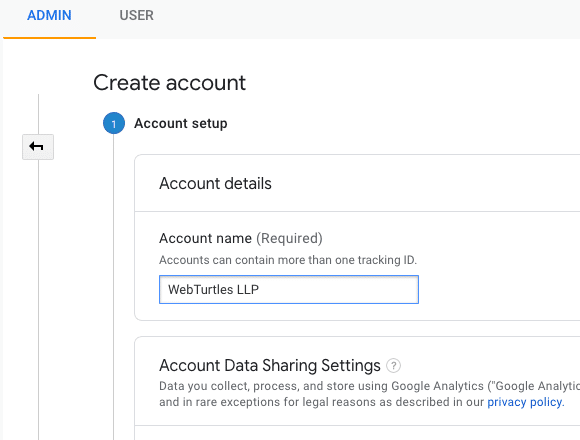Click the legal reasons exception sentence
The width and height of the screenshot is (580, 440).
click(321, 402)
